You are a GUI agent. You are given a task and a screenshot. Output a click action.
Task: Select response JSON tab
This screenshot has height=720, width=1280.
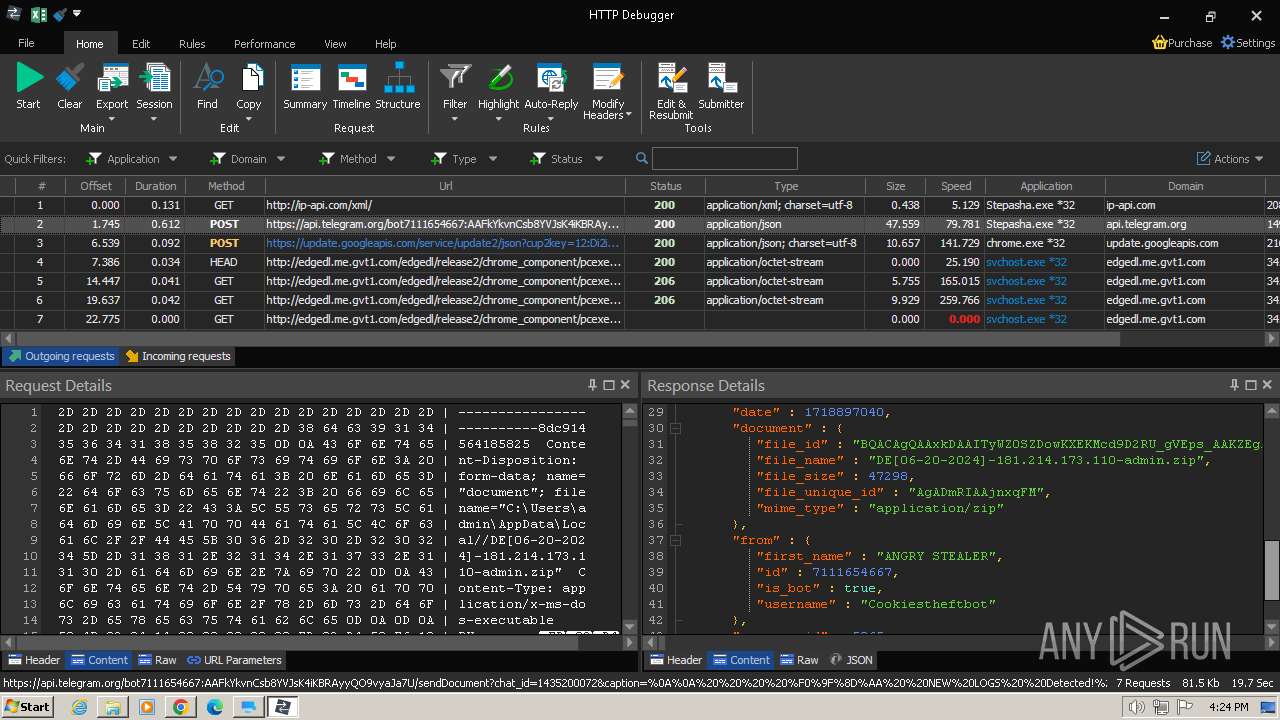[x=851, y=660]
